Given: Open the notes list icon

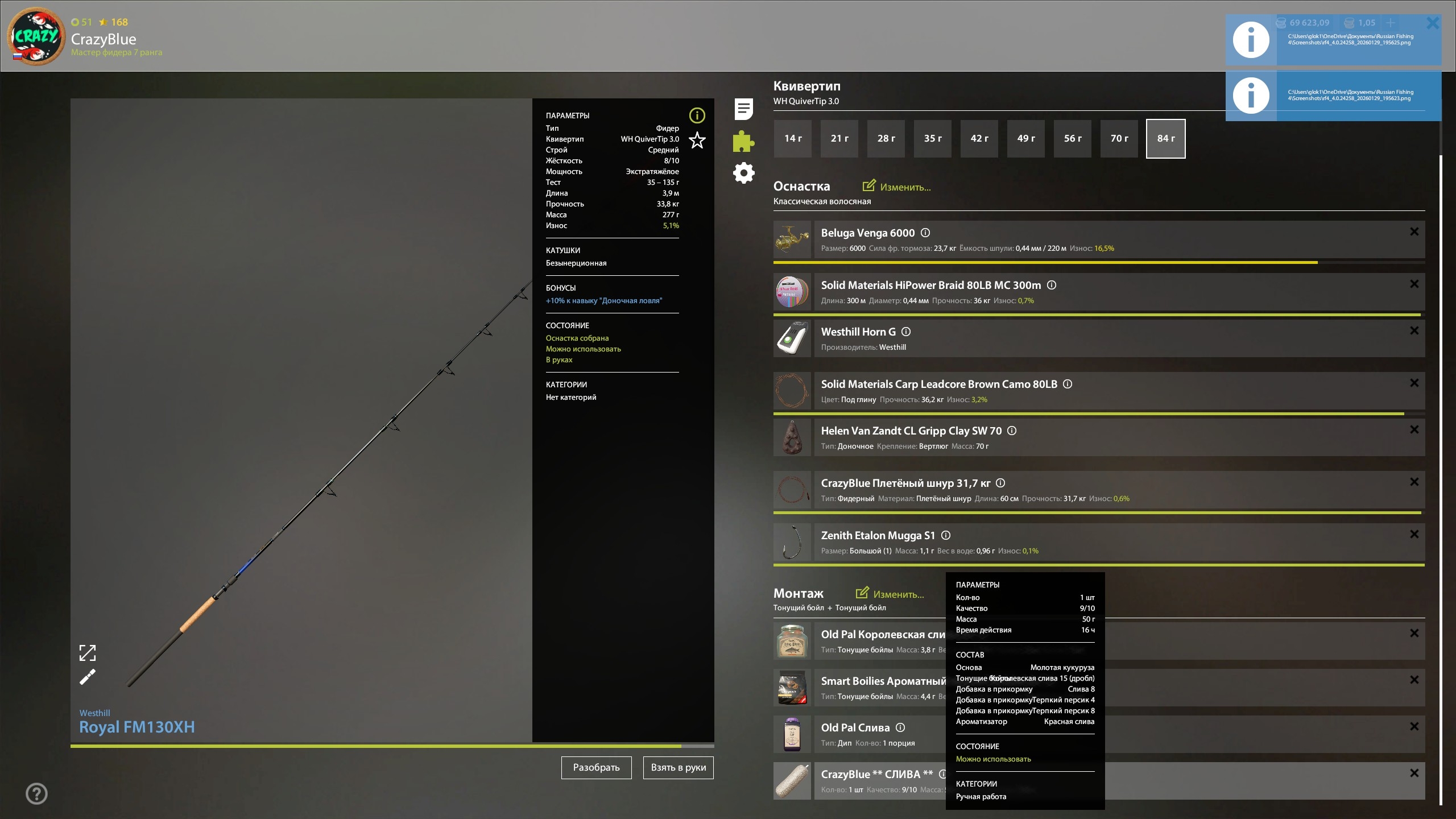Looking at the screenshot, I should 743,109.
